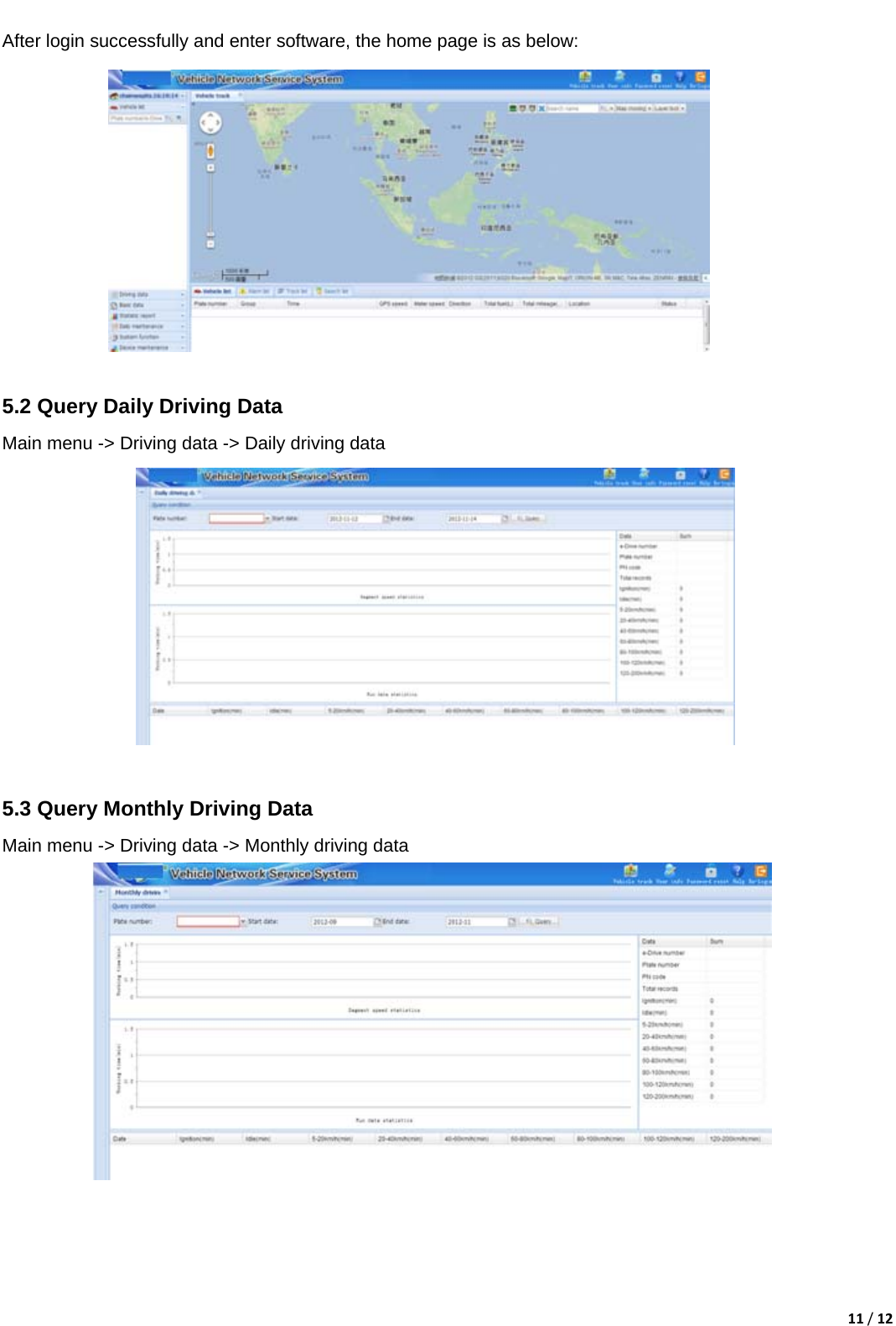Select Alarm list tab below the map
The image size is (896, 1326).
point(254,291)
